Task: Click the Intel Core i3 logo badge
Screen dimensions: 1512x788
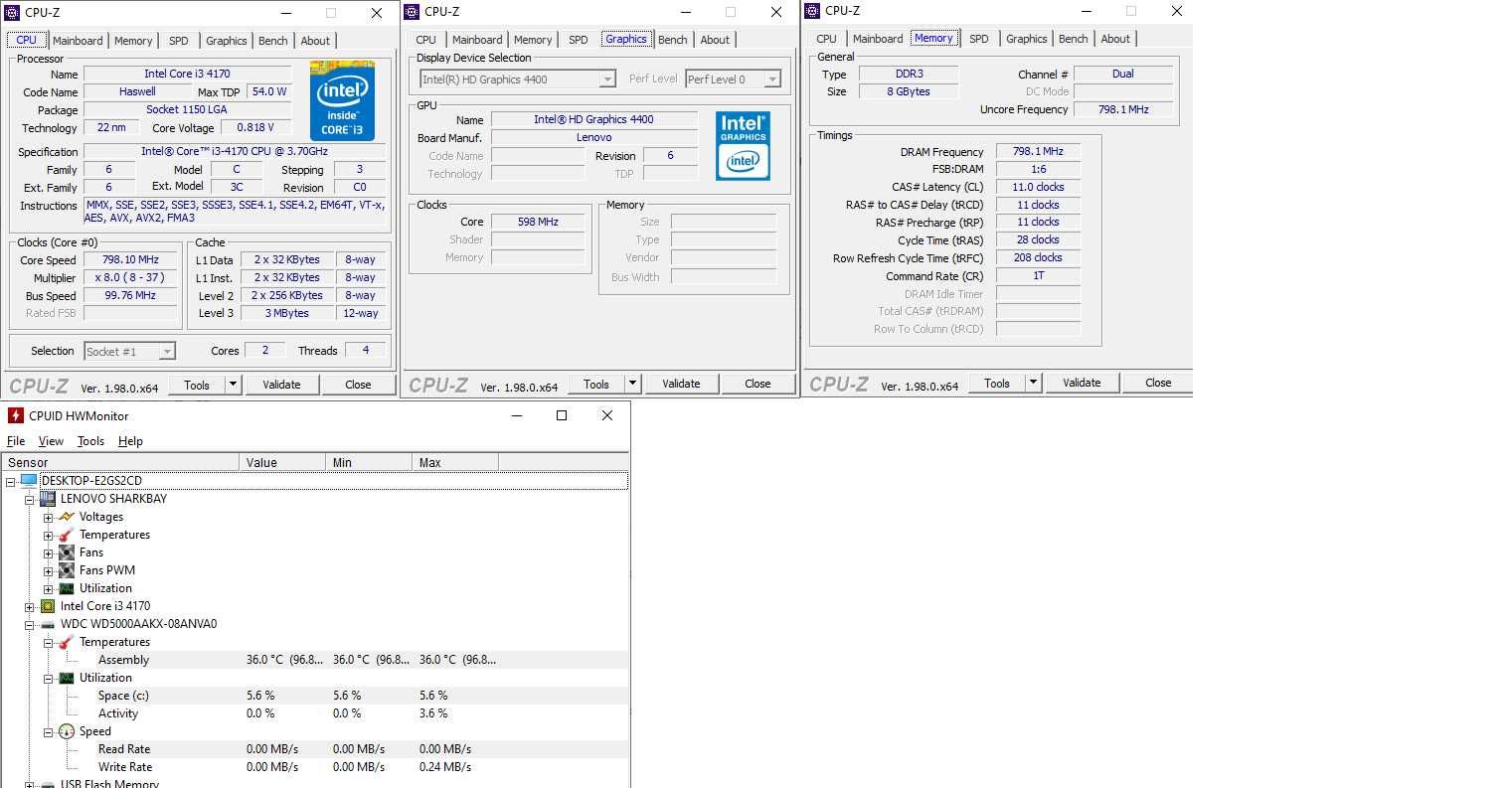Action: (342, 100)
